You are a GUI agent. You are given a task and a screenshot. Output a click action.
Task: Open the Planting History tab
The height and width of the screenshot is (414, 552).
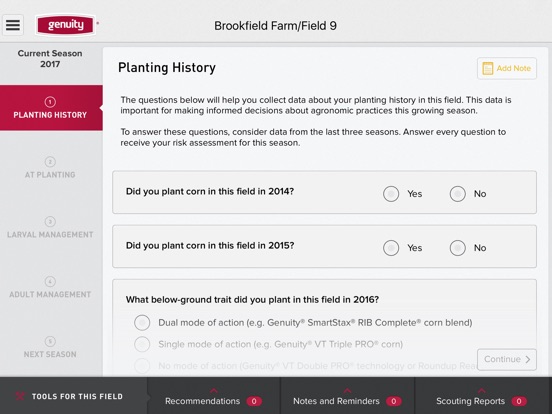tap(51, 108)
